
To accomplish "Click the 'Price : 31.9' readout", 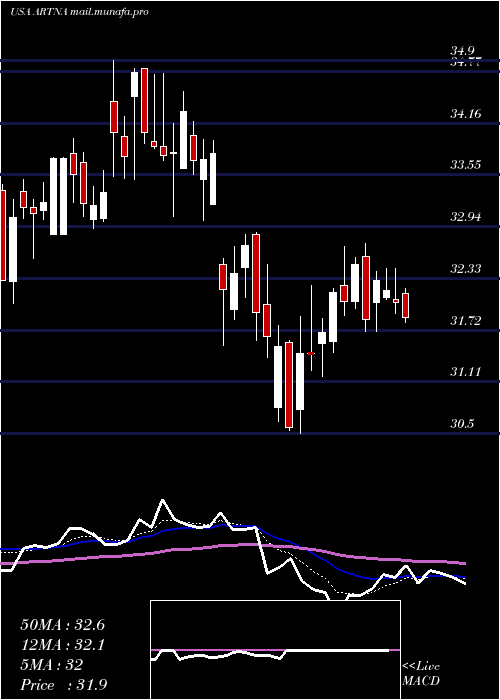I will click(x=63, y=685).
